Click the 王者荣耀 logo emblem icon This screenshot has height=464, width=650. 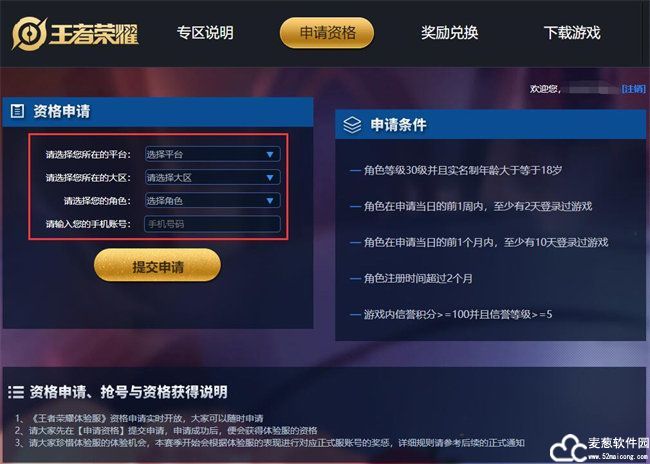coord(29,34)
